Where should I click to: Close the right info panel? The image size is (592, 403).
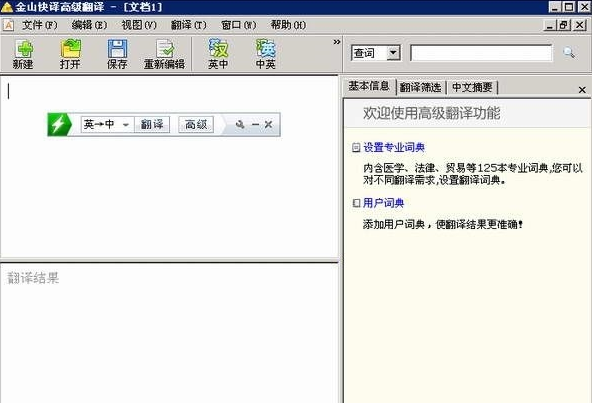582,90
